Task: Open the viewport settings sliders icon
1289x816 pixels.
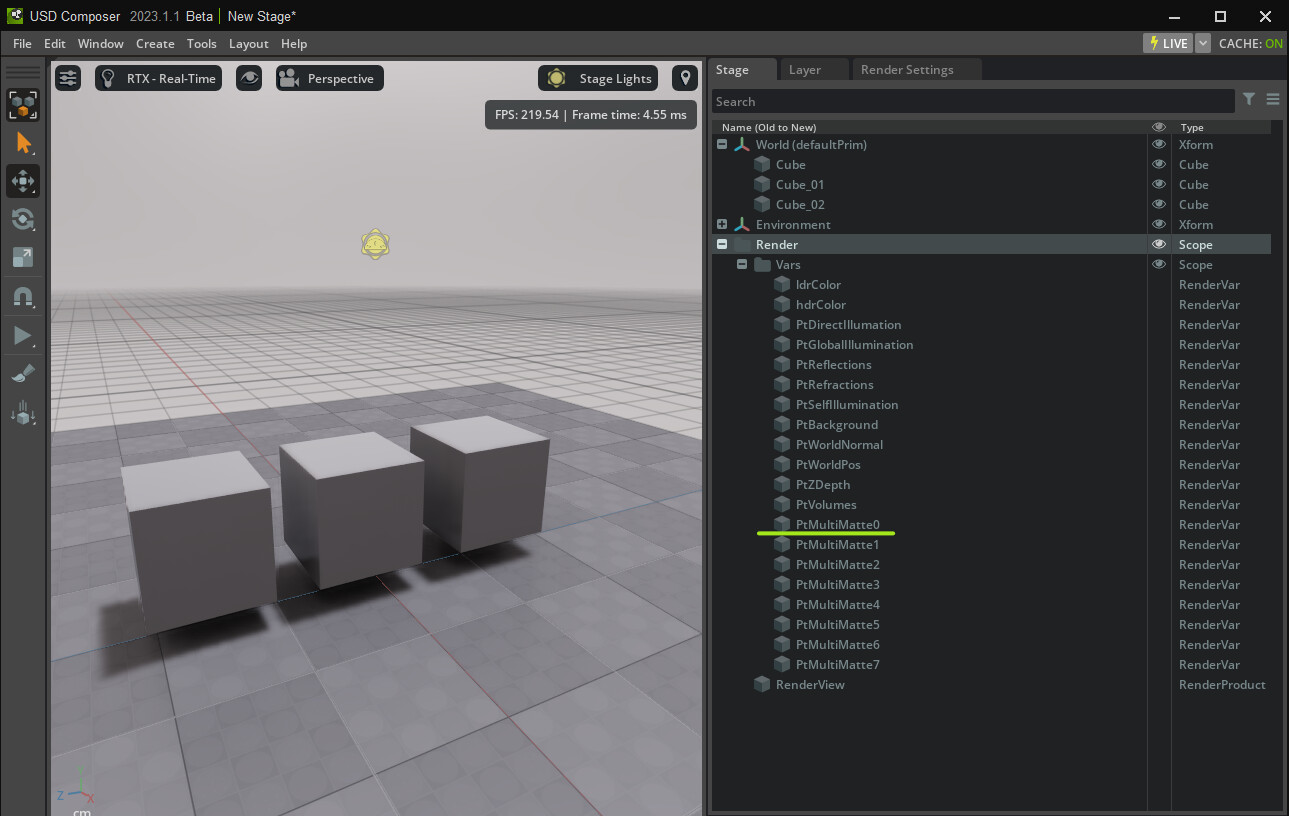Action: 67,78
